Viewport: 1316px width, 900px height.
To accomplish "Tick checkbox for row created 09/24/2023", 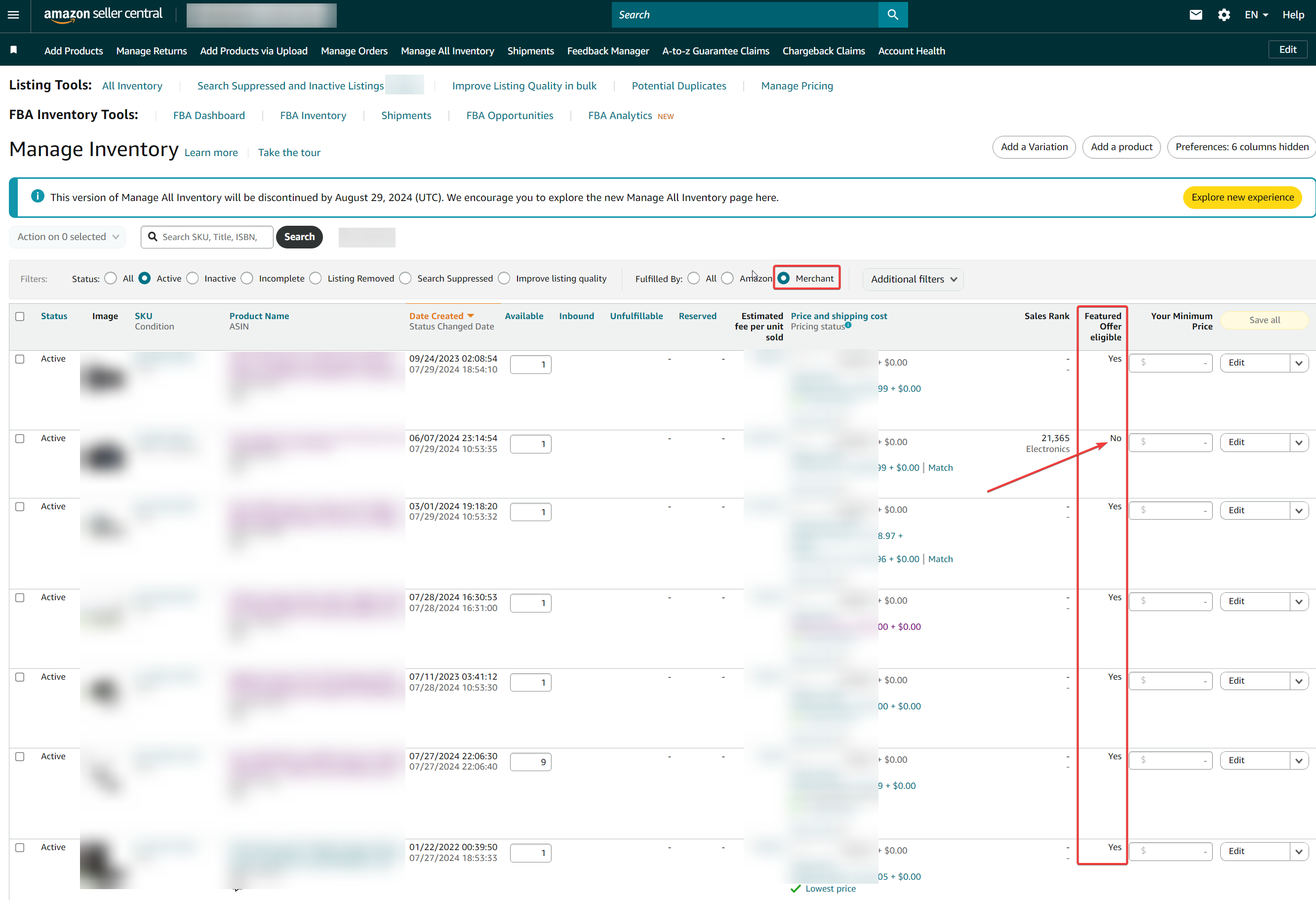I will (20, 359).
